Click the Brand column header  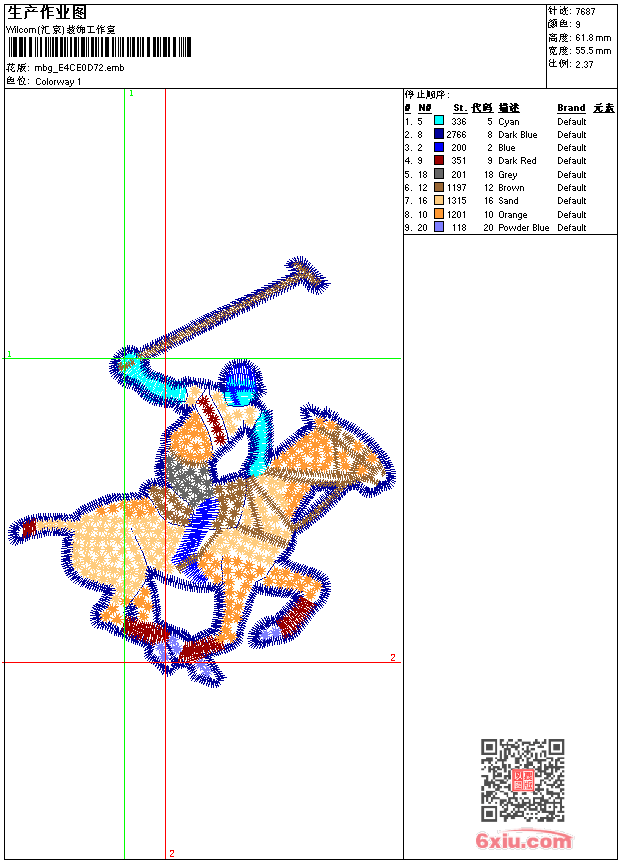pyautogui.click(x=571, y=108)
